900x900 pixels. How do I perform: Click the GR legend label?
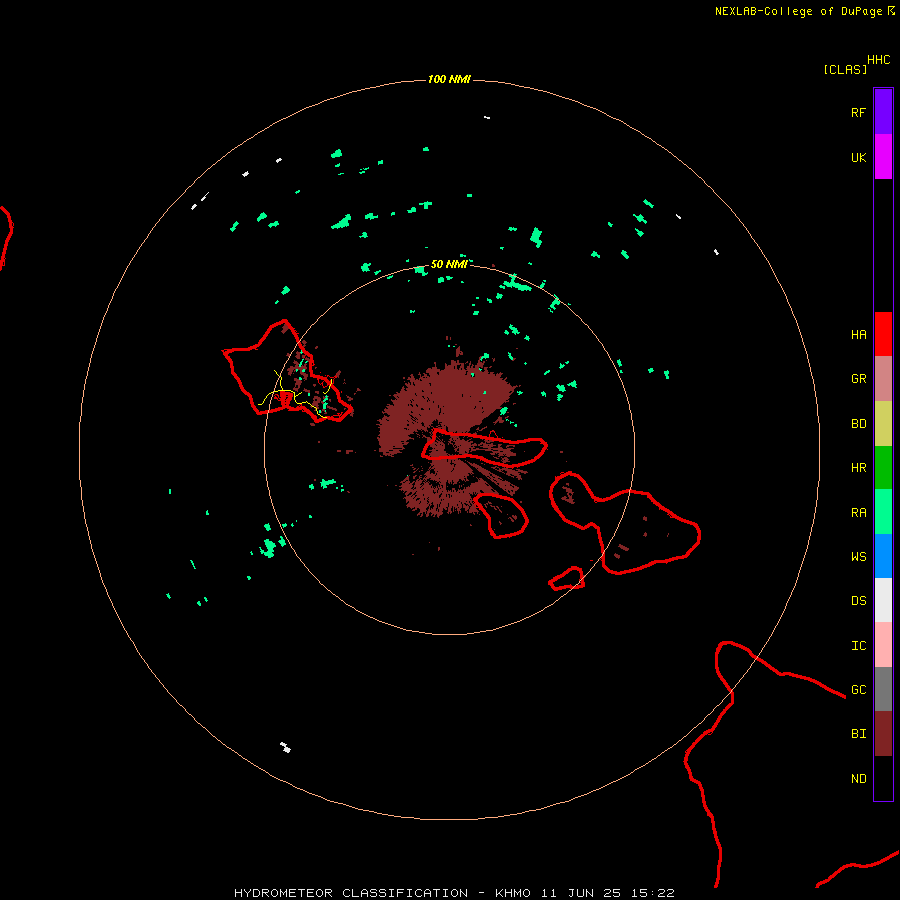[x=858, y=378]
